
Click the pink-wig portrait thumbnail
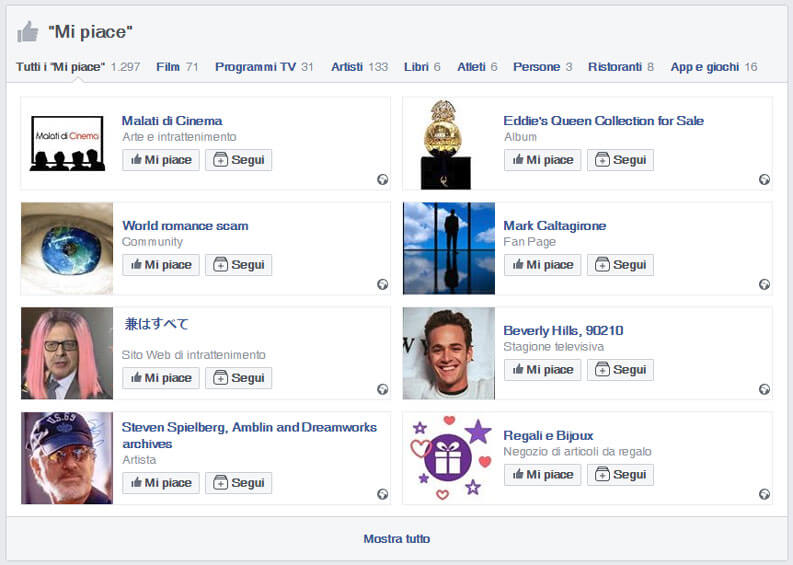point(67,353)
